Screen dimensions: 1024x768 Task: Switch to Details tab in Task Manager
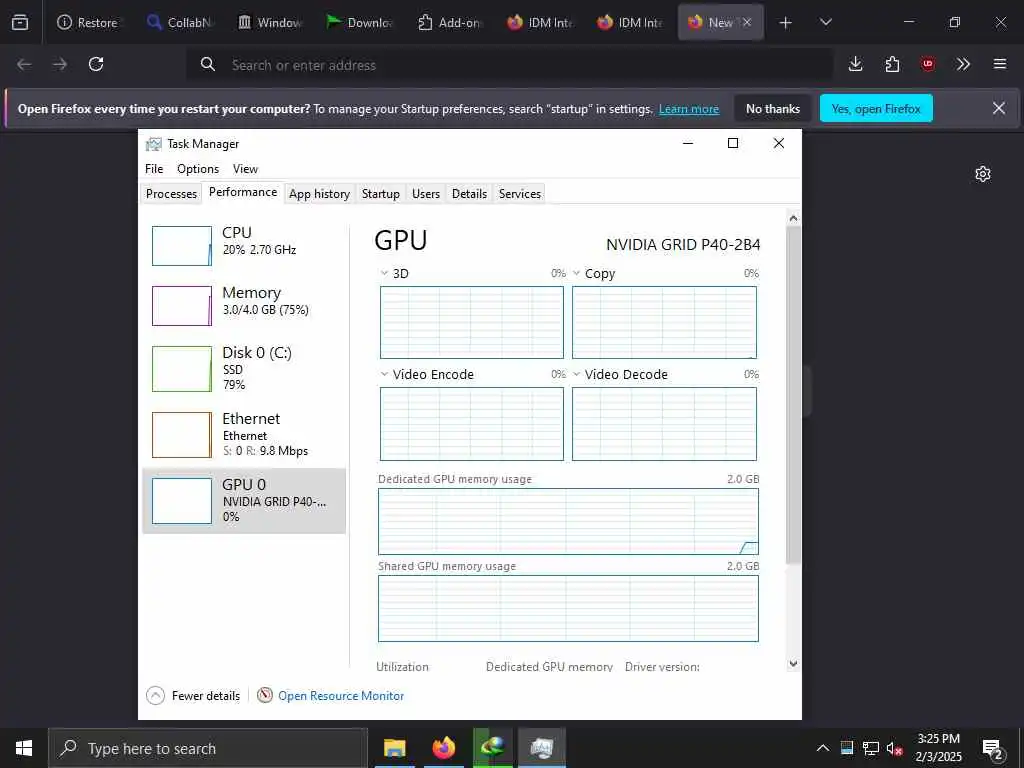[470, 194]
